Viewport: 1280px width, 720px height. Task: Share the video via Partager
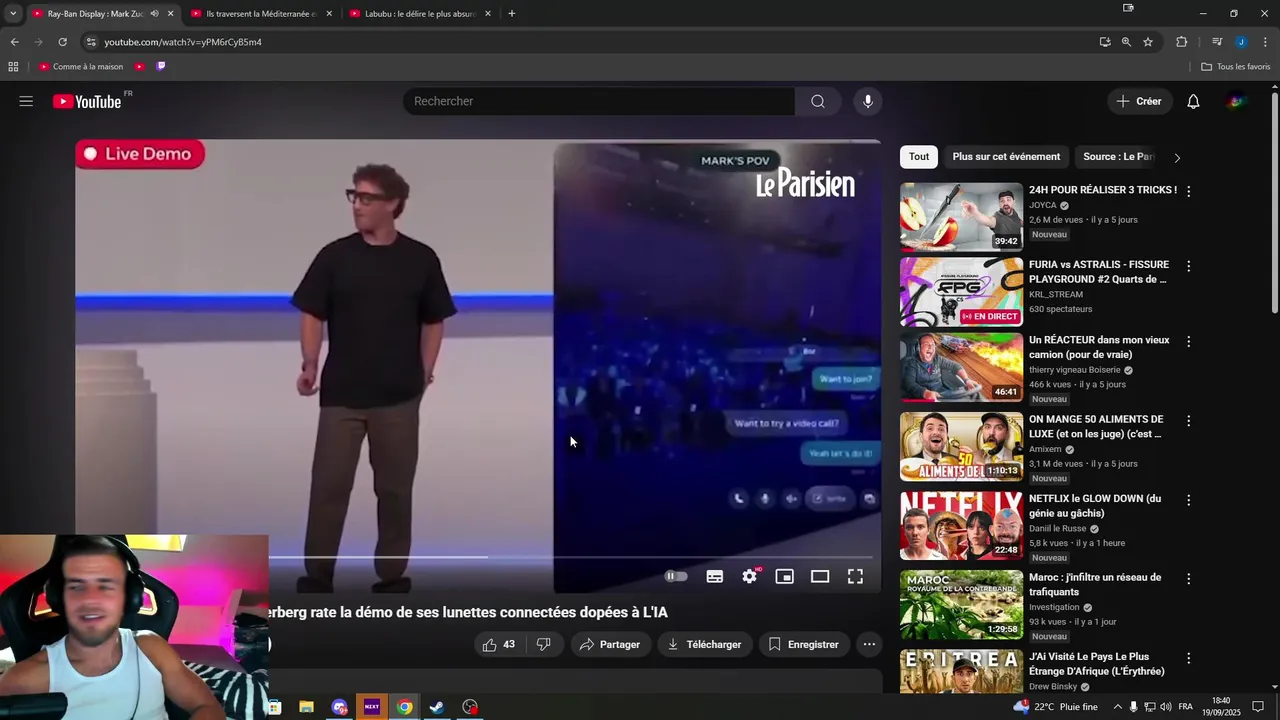click(x=610, y=645)
